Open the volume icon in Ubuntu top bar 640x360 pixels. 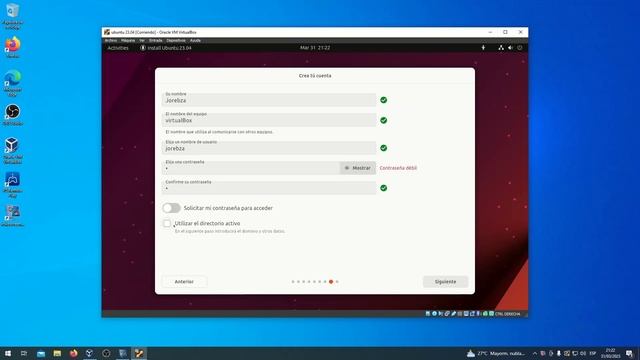[510, 48]
